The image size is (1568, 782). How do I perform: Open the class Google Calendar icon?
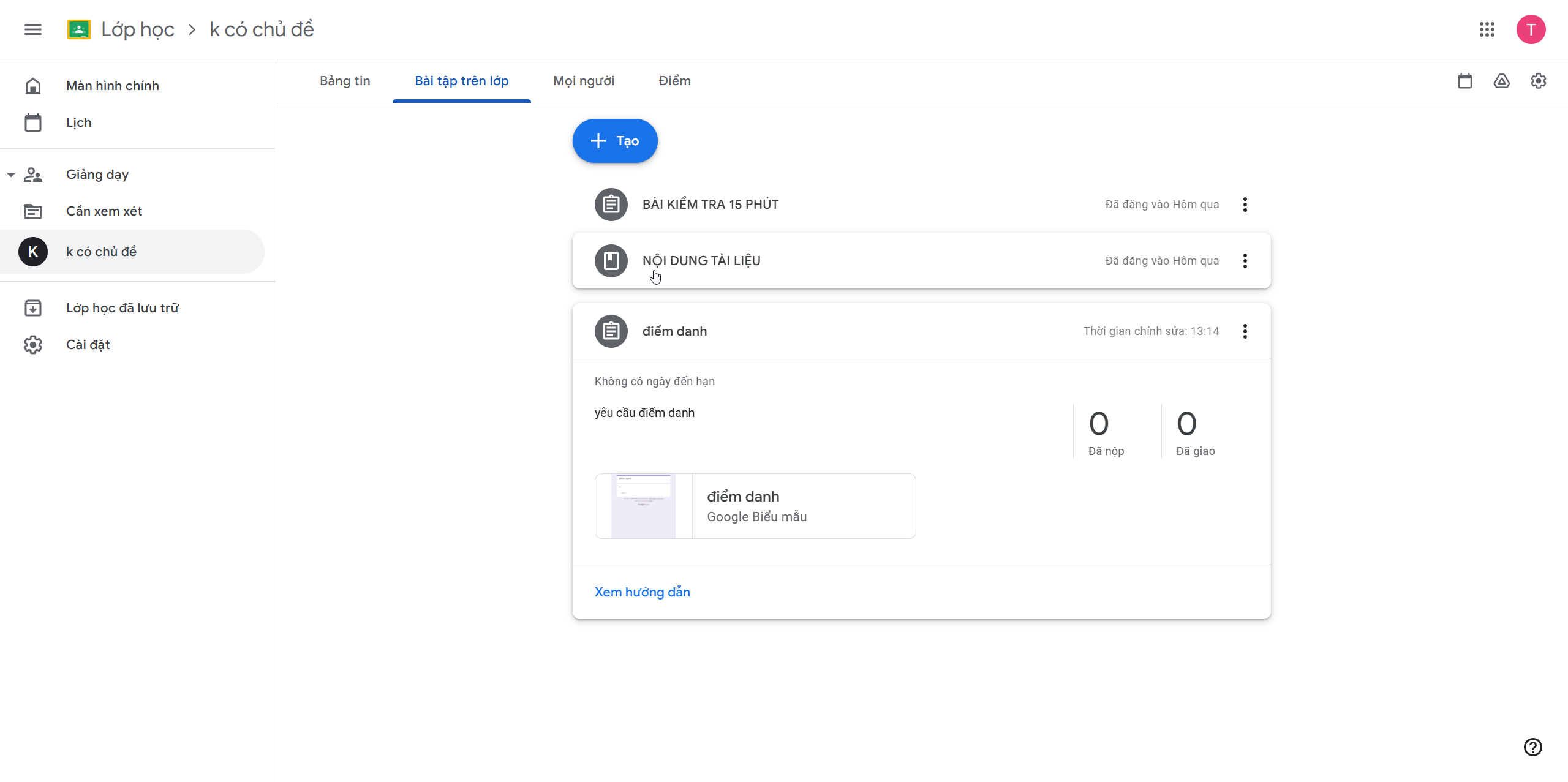(x=1464, y=81)
